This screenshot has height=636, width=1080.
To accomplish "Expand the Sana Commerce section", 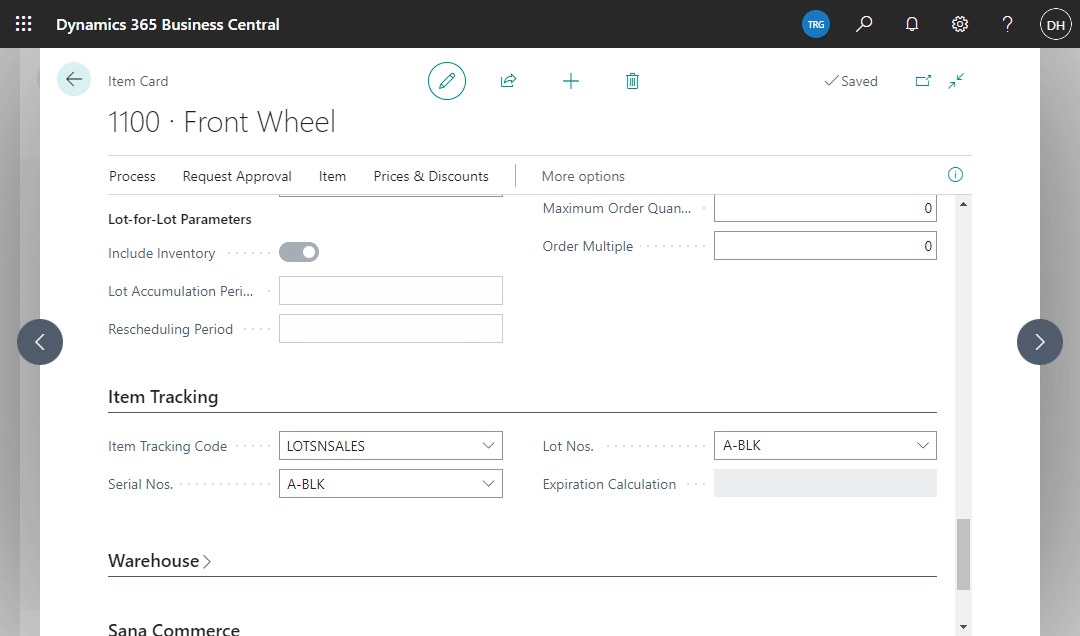I will pyautogui.click(x=174, y=628).
